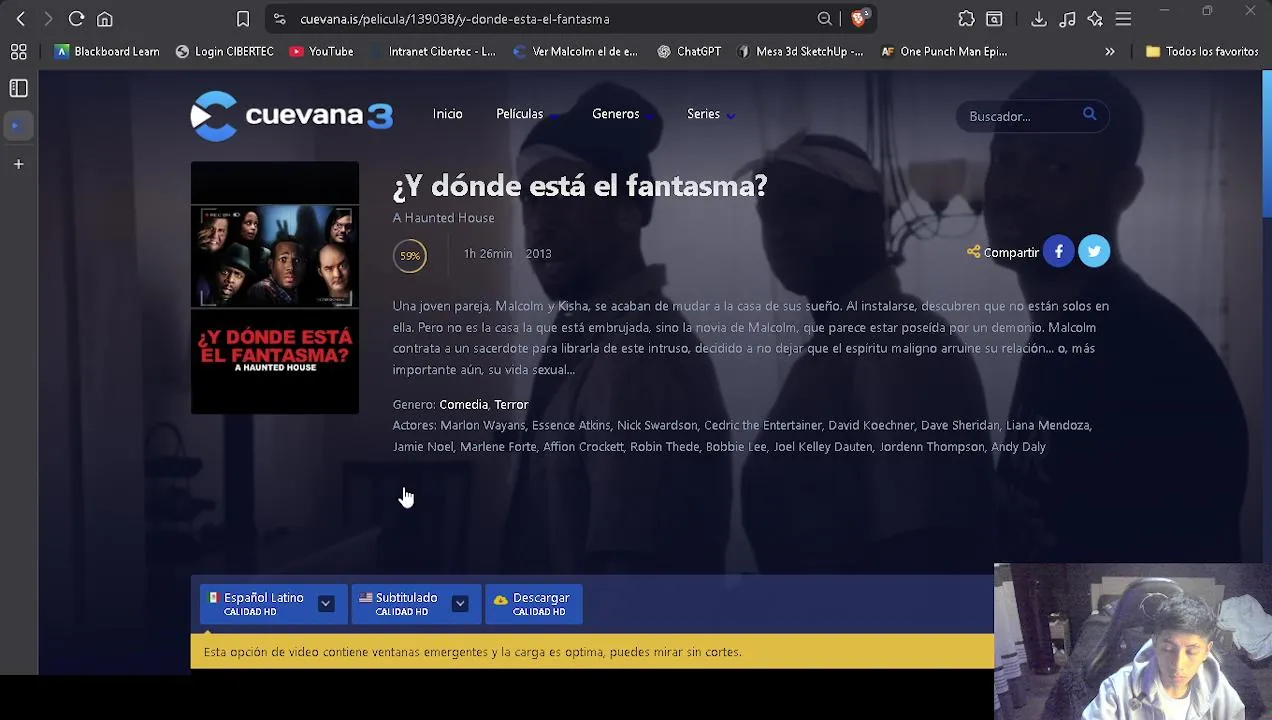Add a new item in vertical sidebar

click(18, 164)
